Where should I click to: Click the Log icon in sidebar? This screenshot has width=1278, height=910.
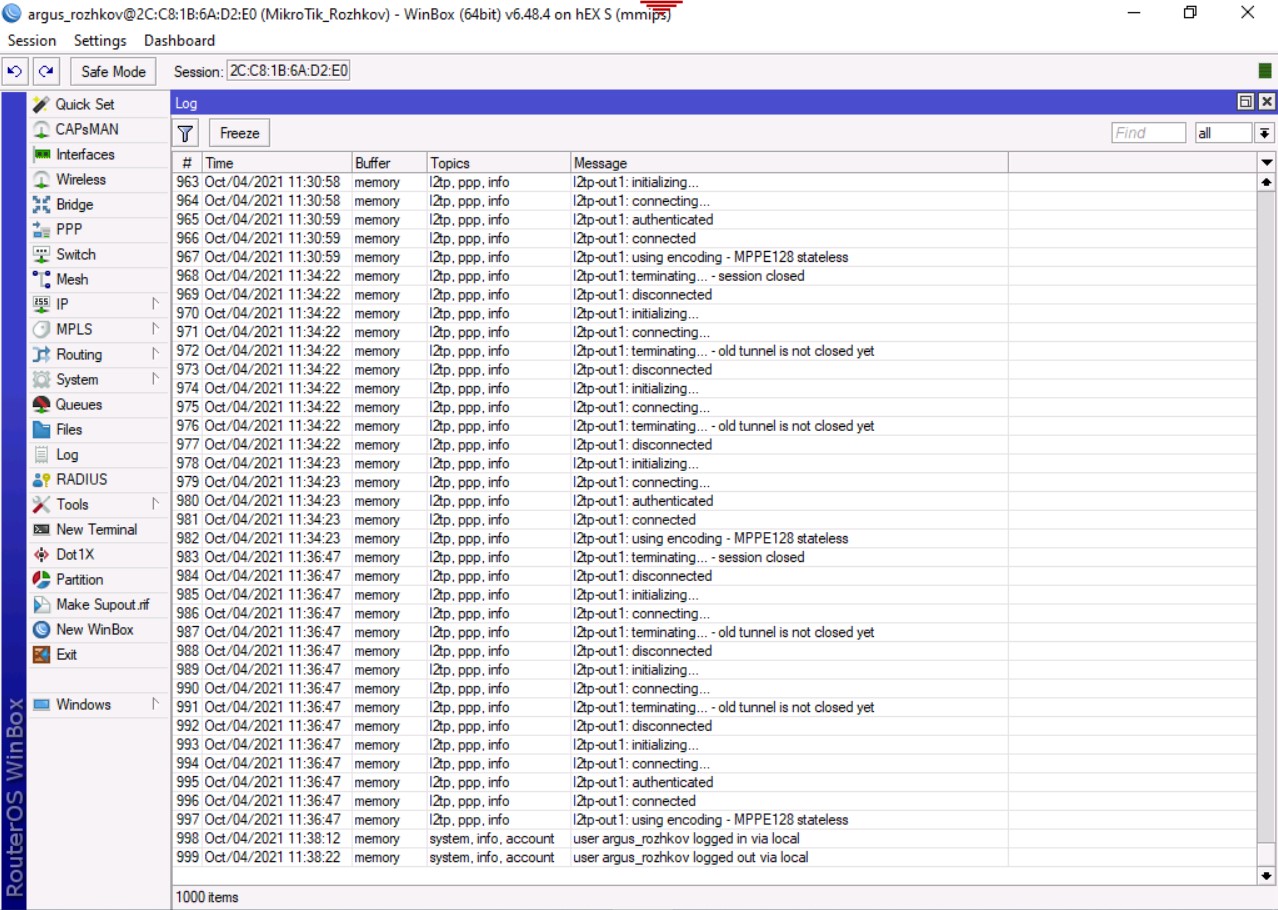click(41, 454)
